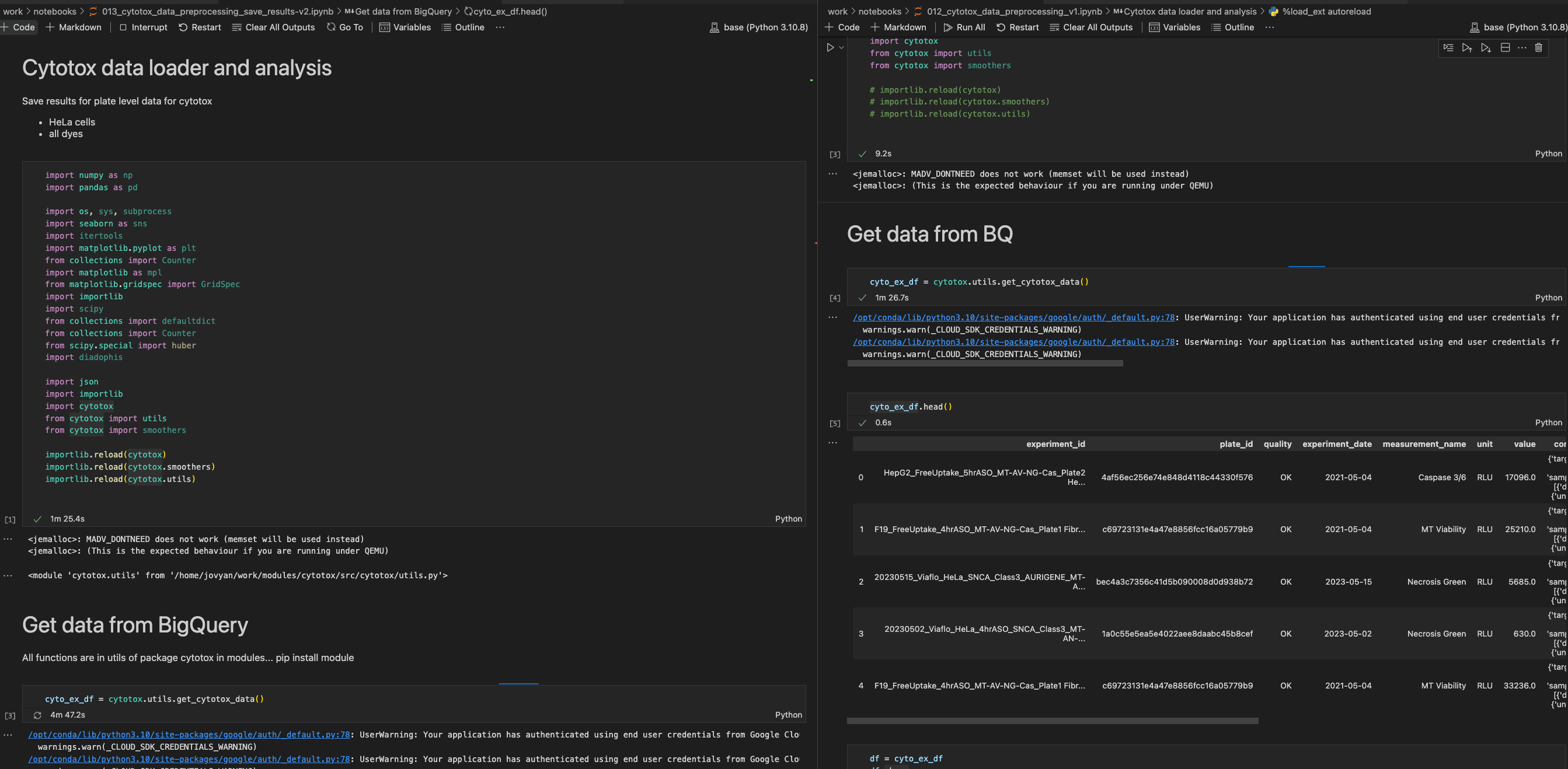Click the notebooks breadcrumb in right editor
This screenshot has width=1568, height=769.
click(879, 12)
